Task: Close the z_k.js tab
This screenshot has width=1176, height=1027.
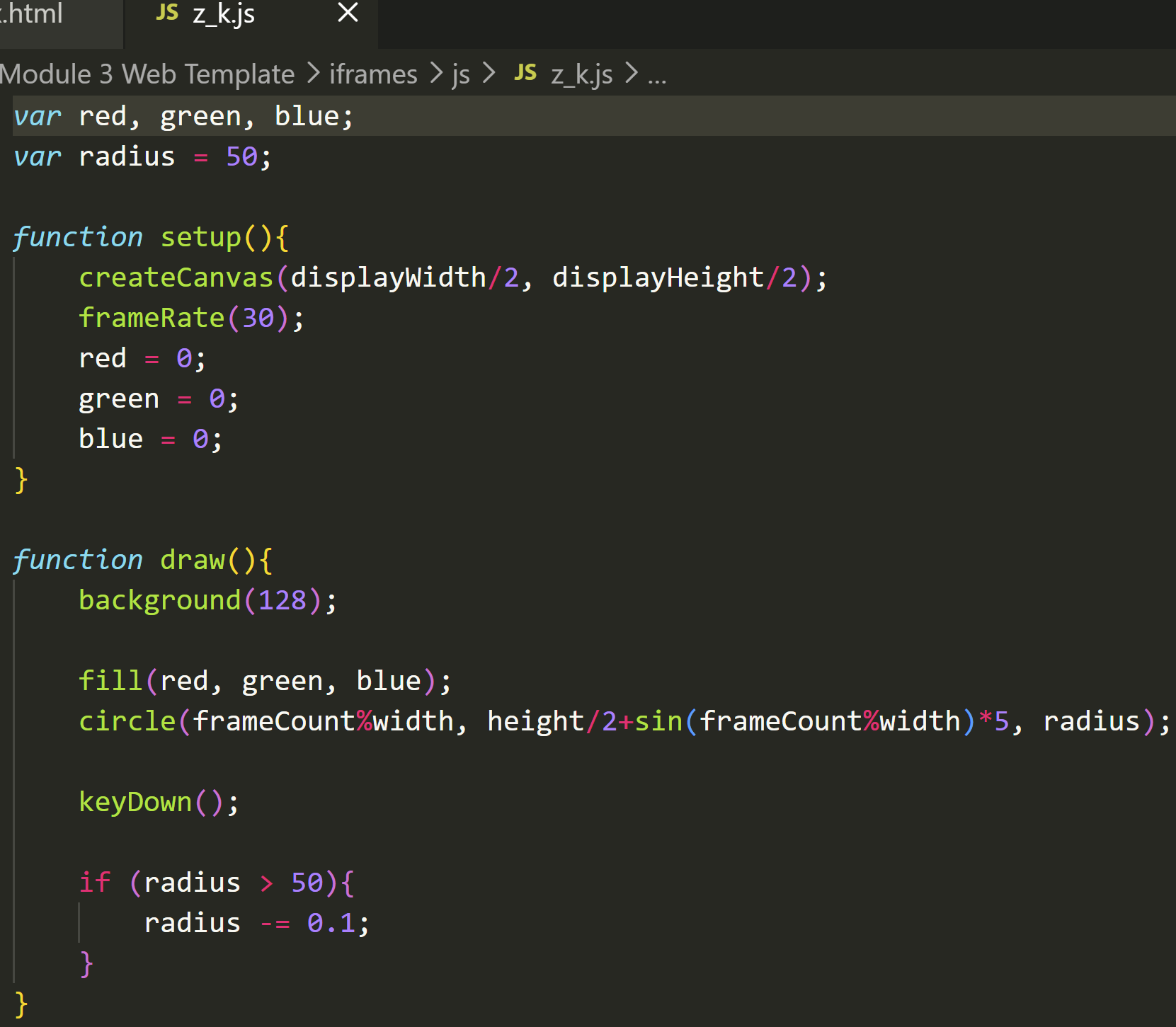Action: click(x=348, y=12)
